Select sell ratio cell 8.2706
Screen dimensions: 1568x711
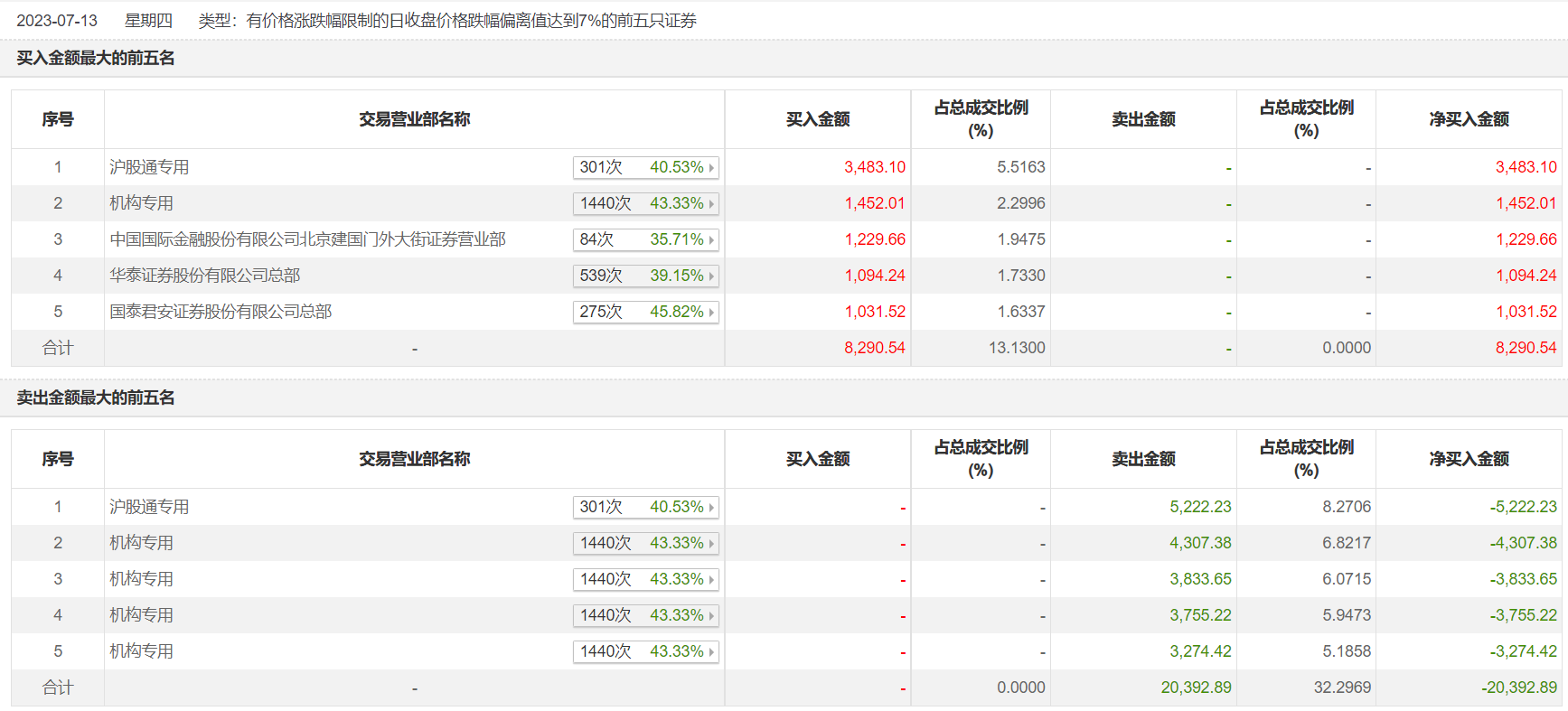tap(1347, 507)
